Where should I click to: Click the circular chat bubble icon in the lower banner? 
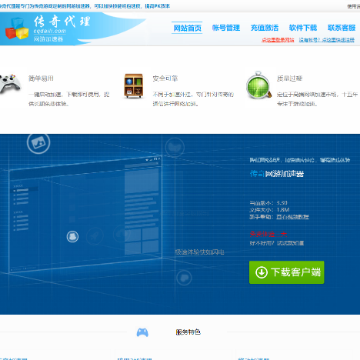pyautogui.click(x=184, y=277)
